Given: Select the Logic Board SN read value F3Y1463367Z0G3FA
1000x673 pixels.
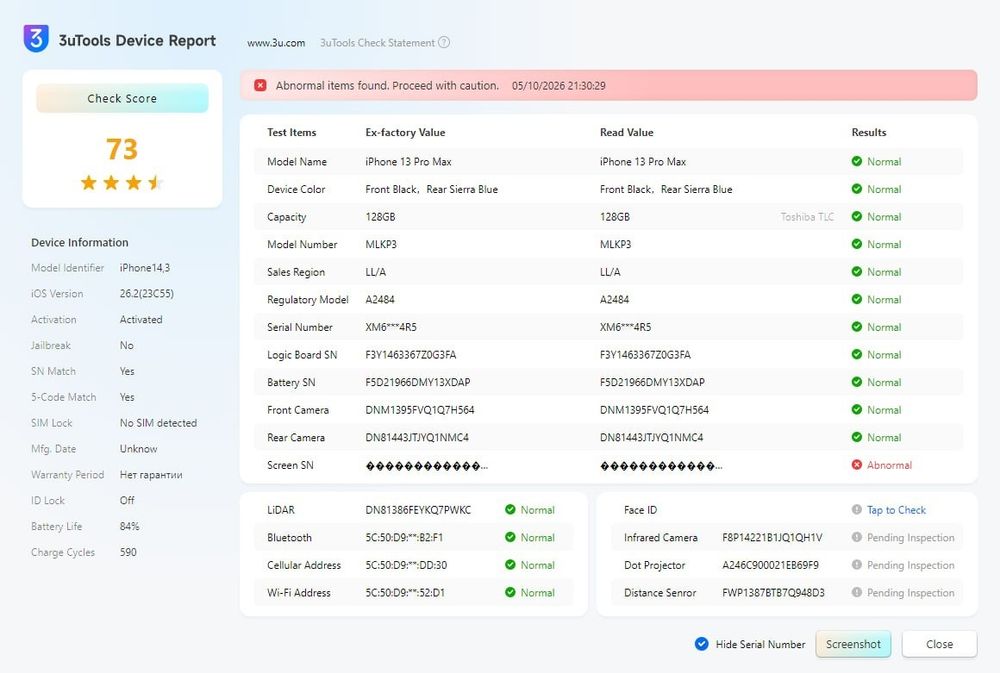Looking at the screenshot, I should pos(645,355).
